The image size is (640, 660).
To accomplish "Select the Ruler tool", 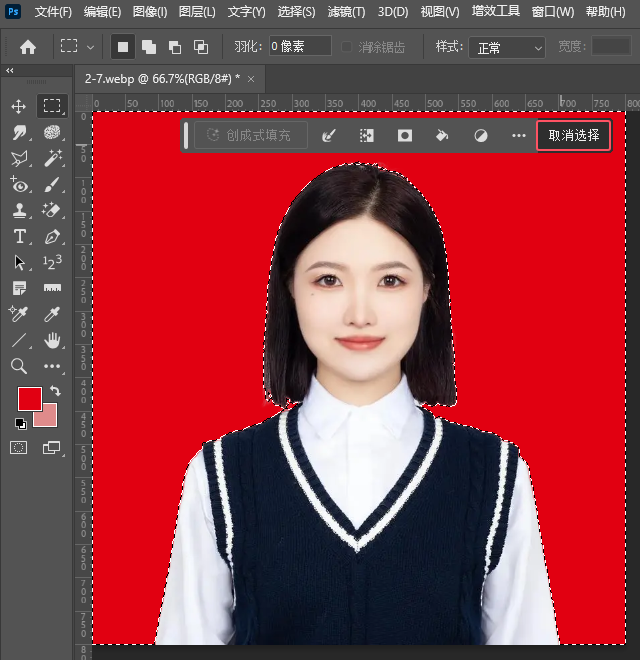I will coord(52,288).
